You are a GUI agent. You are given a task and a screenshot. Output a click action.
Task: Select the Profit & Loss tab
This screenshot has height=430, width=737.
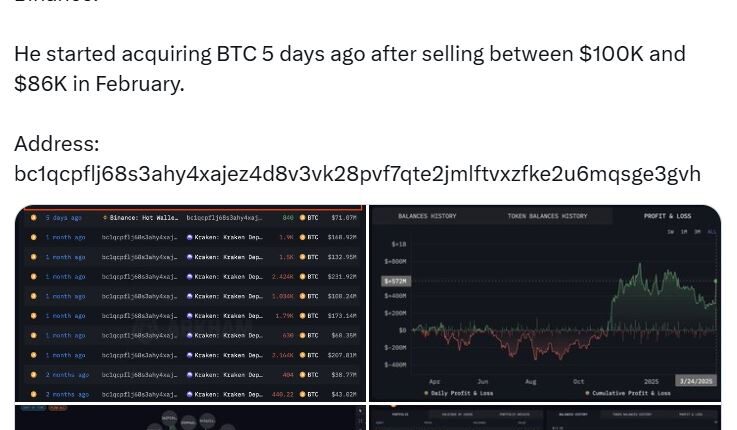click(x=667, y=216)
